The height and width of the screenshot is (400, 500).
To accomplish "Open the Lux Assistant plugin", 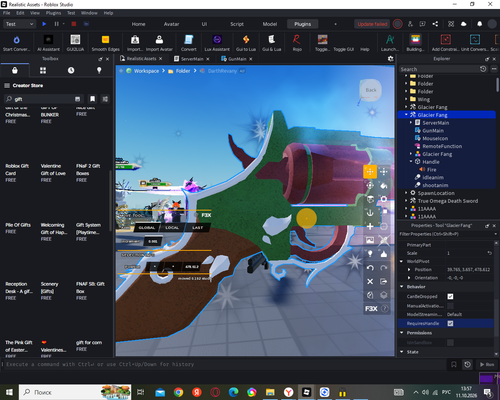I will point(217,43).
